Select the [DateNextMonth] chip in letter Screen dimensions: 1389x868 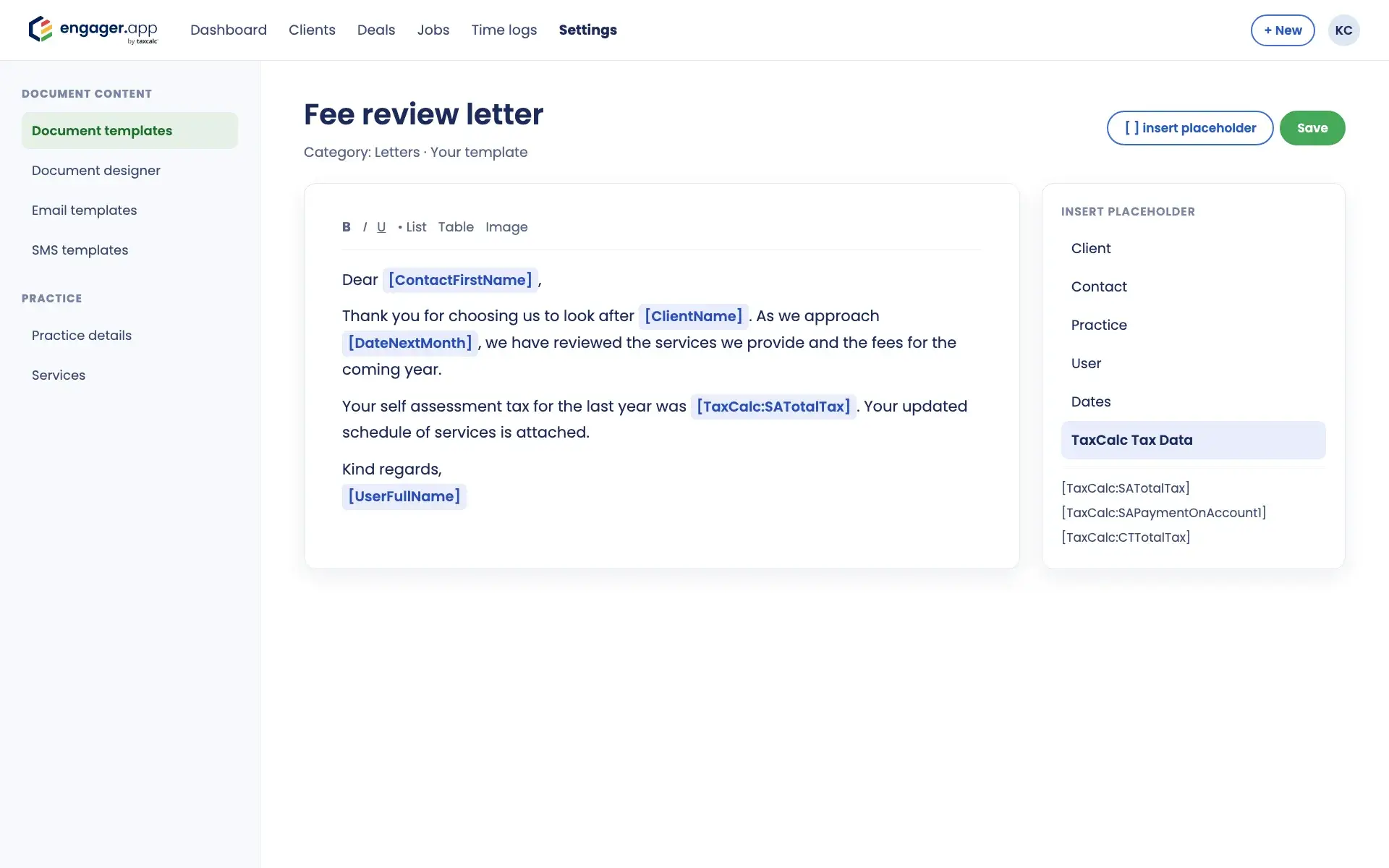(x=410, y=343)
